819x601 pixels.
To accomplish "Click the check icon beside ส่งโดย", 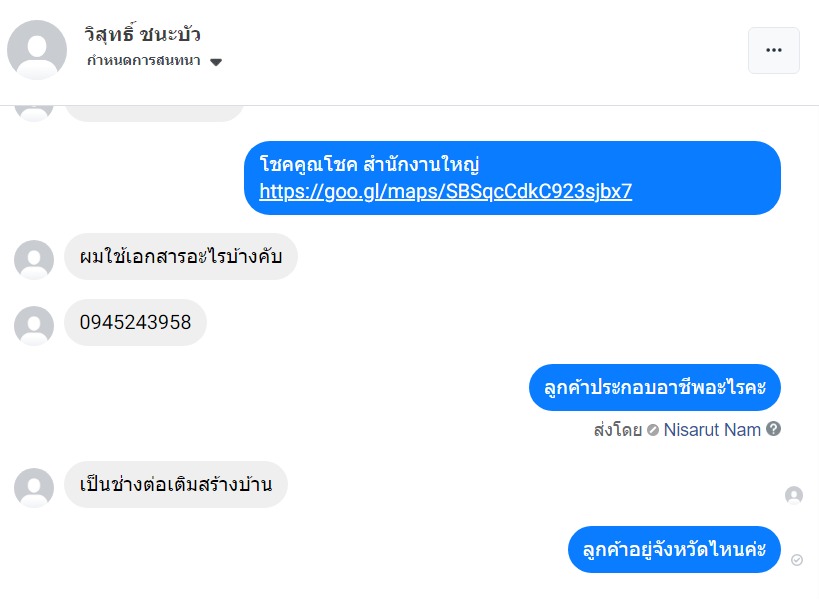I will click(653, 430).
